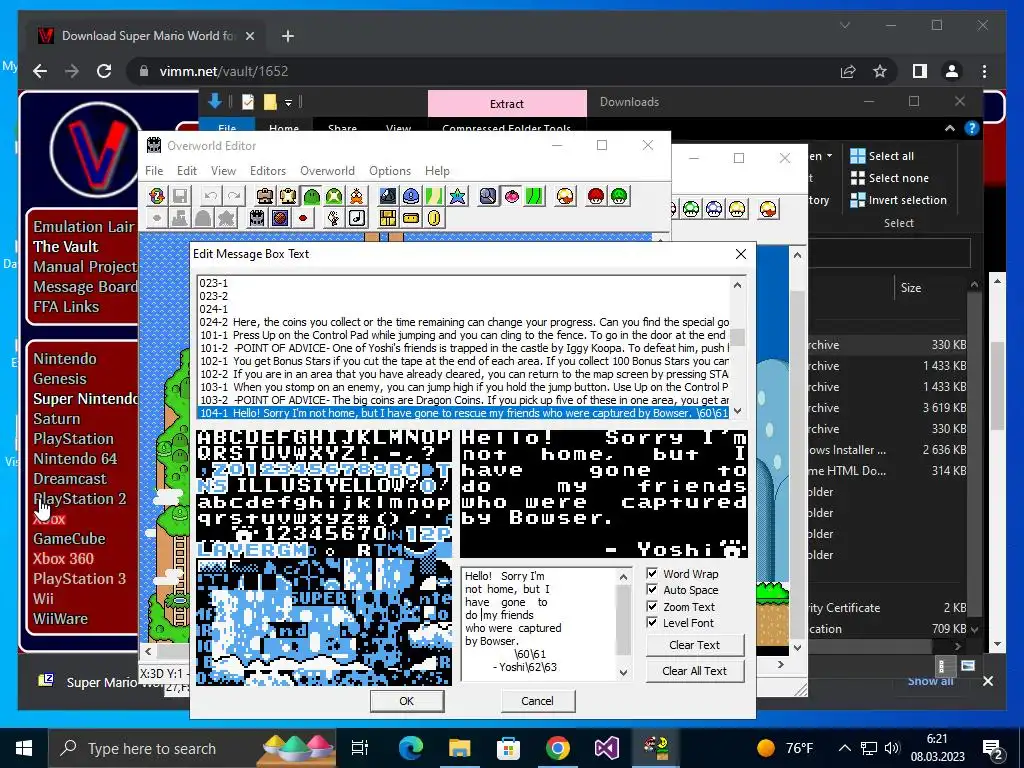Viewport: 1024px width, 768px height.
Task: Click the pointing hand icon in second toolbar row
Action: coord(334,218)
